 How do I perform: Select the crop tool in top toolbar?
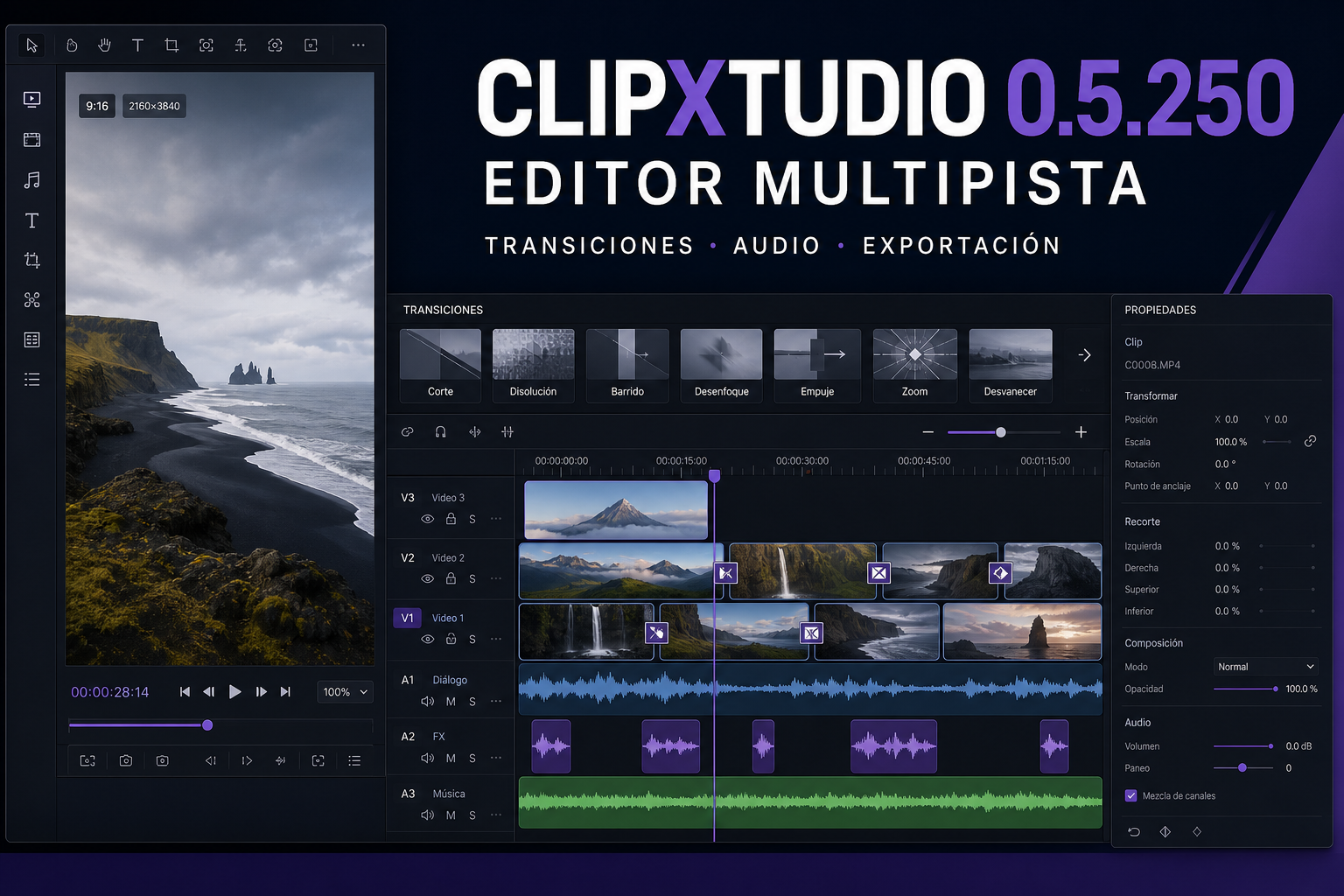(x=171, y=45)
